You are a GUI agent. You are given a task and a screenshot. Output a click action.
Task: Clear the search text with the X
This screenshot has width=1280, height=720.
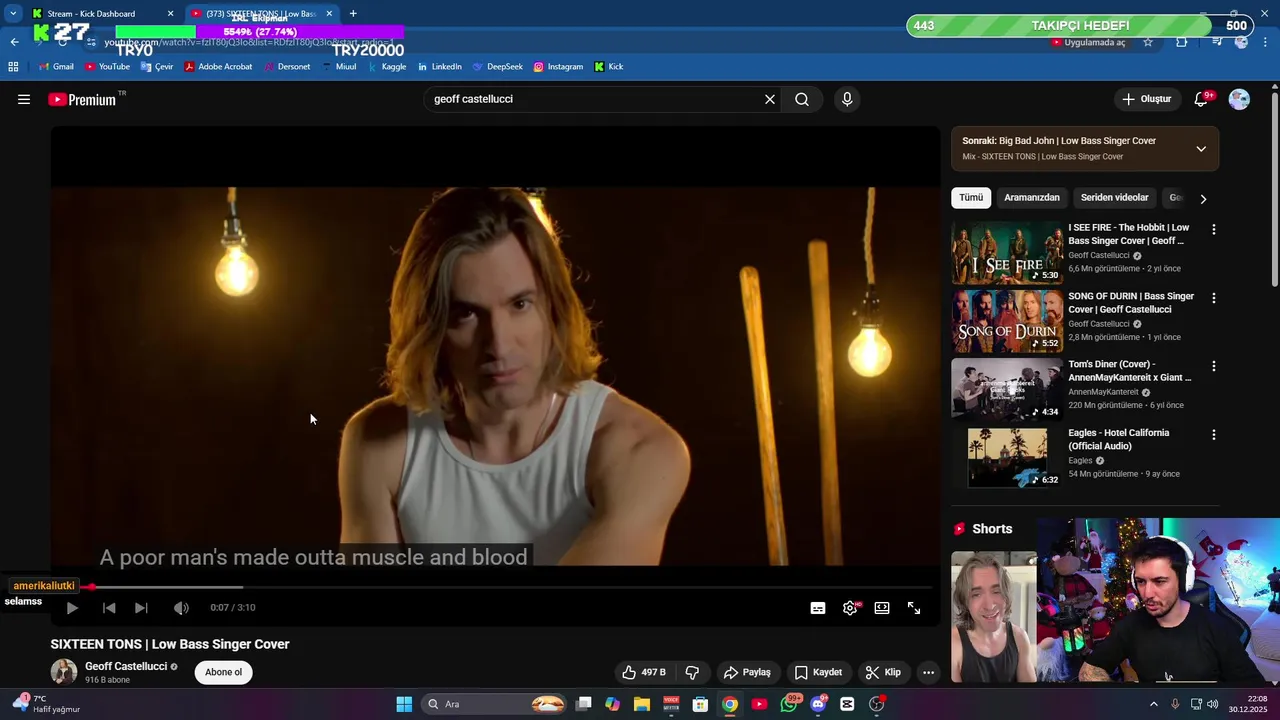click(770, 99)
